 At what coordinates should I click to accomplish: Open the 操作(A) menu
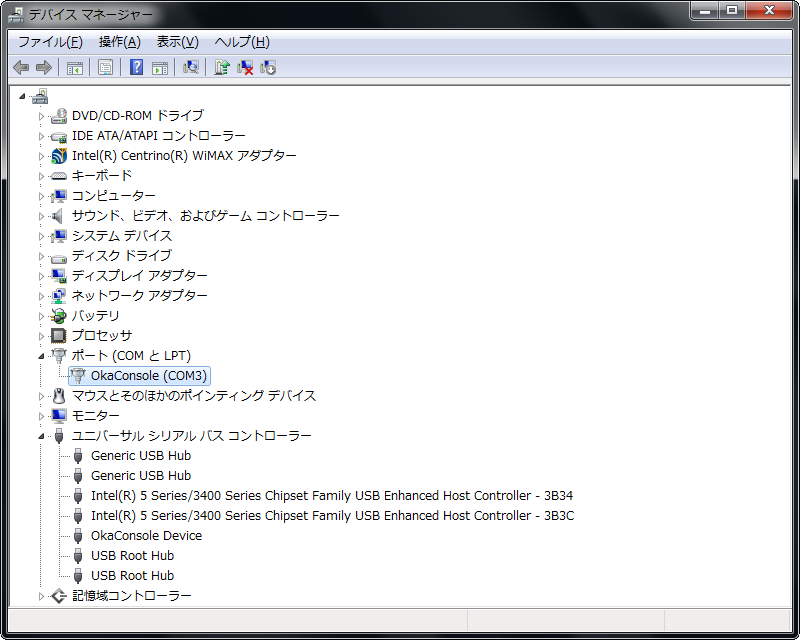[119, 42]
